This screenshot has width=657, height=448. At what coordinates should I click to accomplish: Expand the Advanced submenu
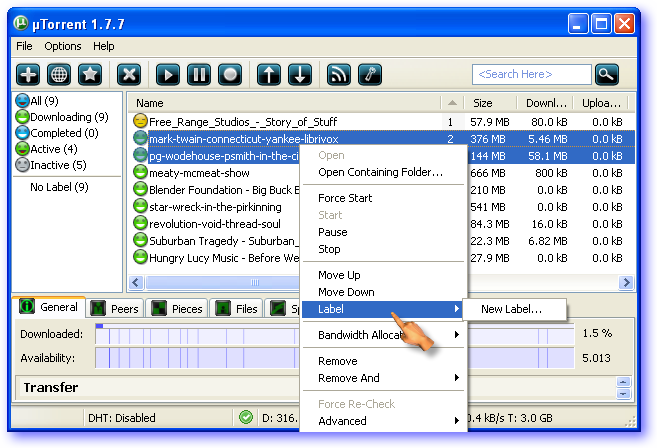[383, 421]
